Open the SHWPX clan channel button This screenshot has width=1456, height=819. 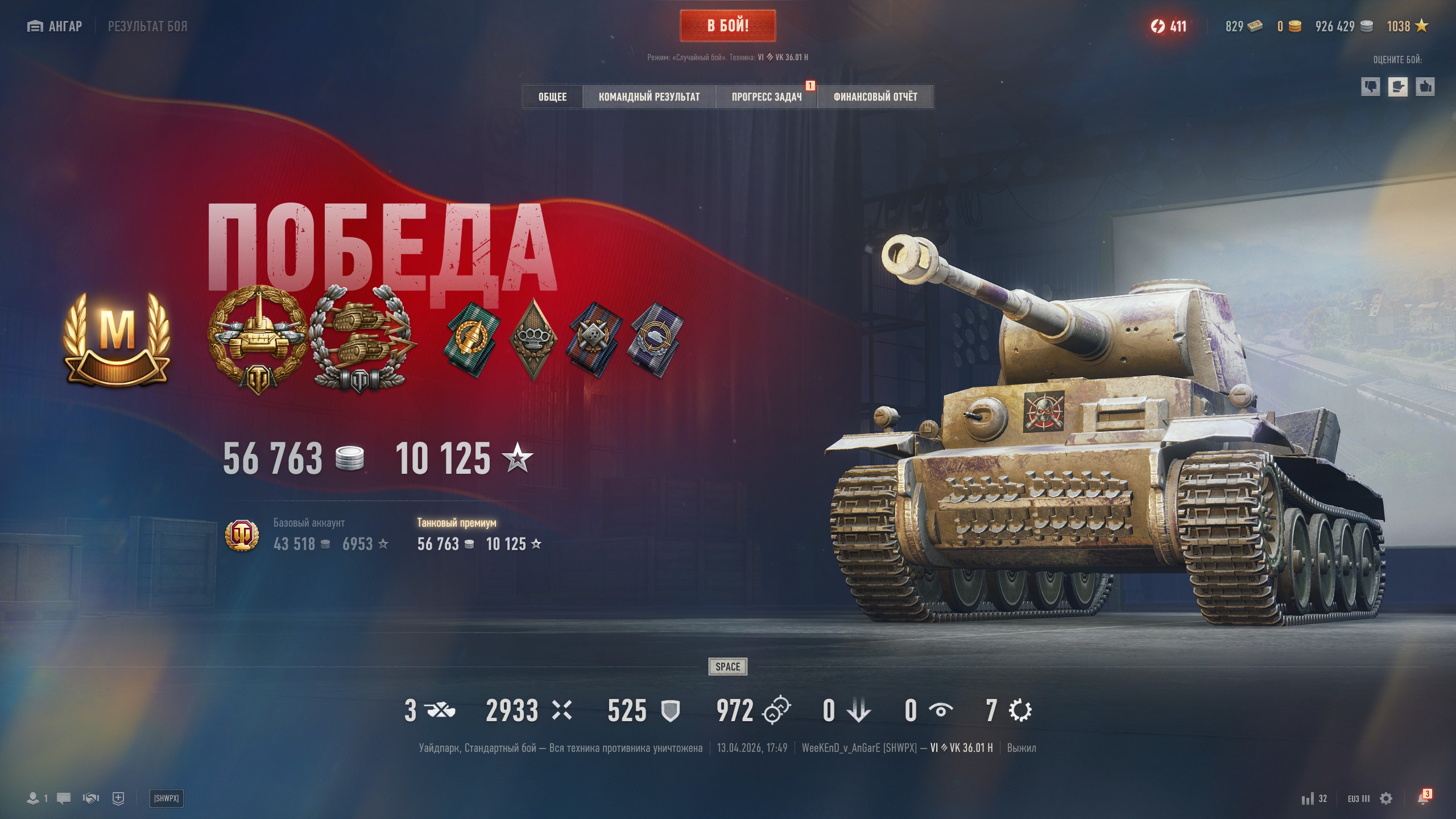coord(166,799)
